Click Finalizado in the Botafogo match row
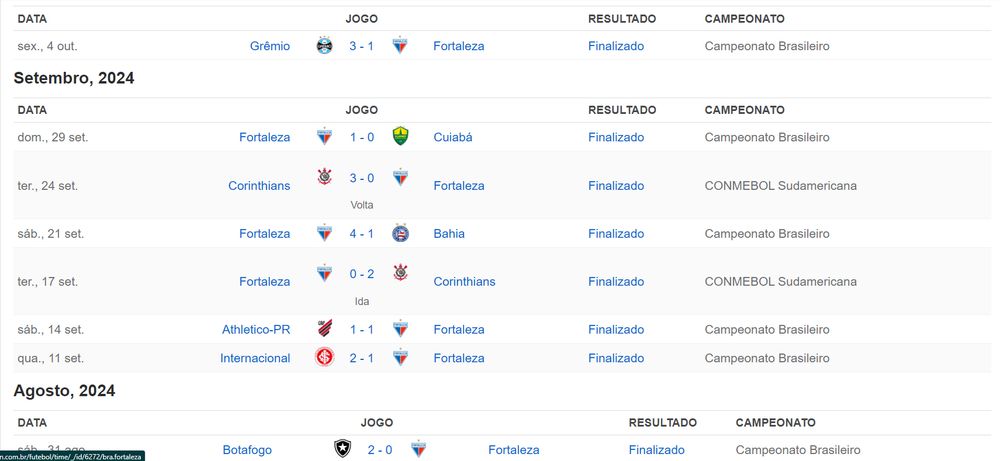1000x461 pixels. (x=657, y=450)
